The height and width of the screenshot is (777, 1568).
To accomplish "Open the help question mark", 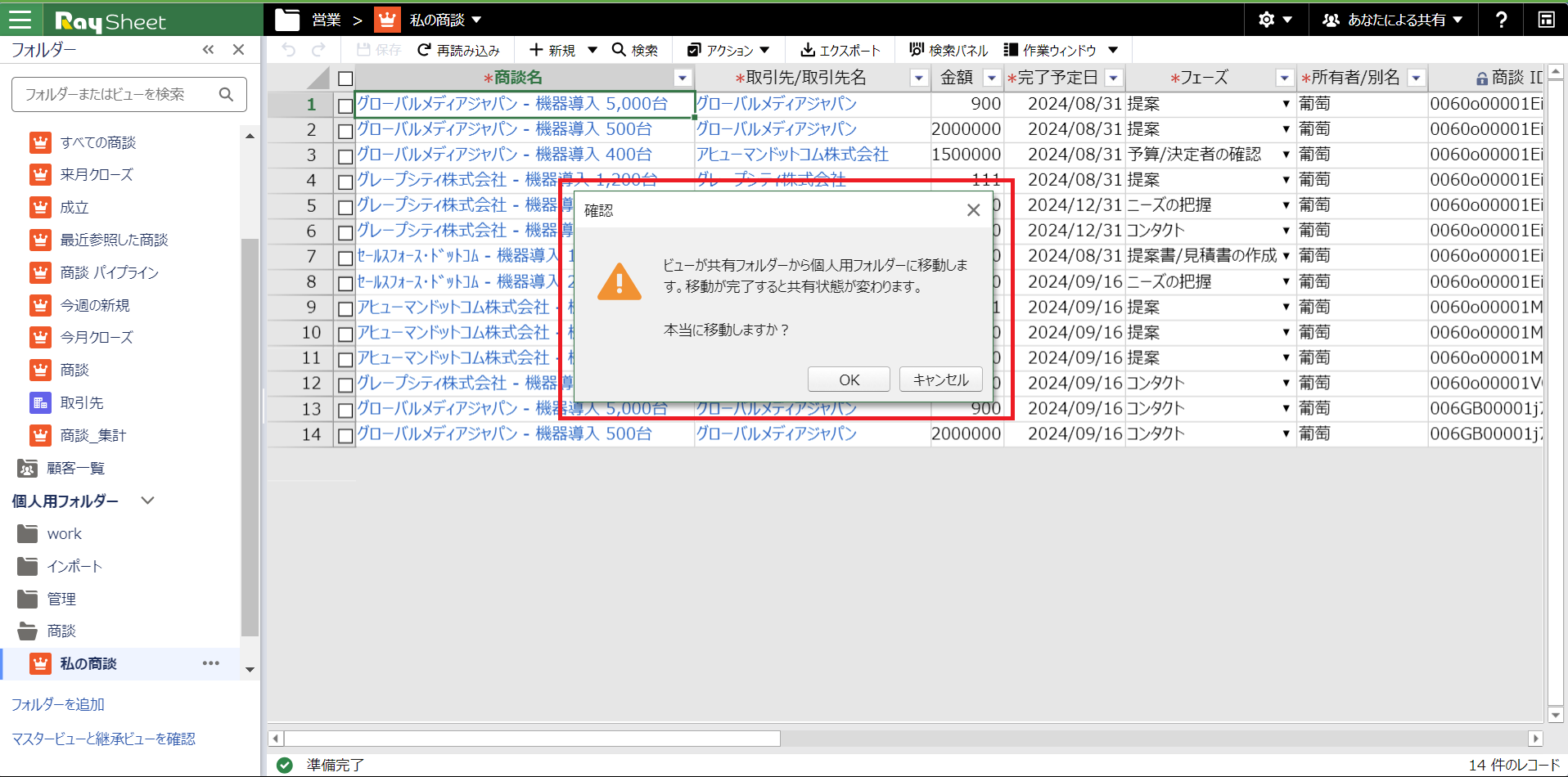I will pos(1501,20).
